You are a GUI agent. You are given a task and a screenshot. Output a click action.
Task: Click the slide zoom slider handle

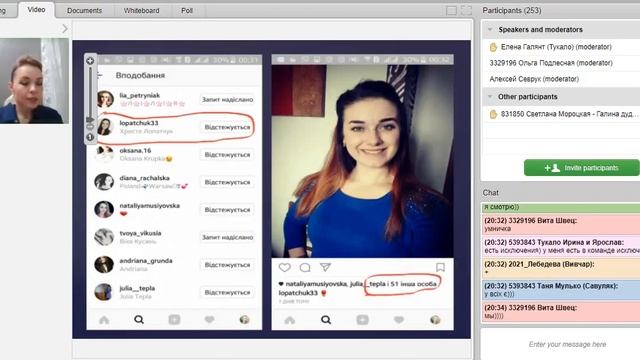[x=90, y=119]
